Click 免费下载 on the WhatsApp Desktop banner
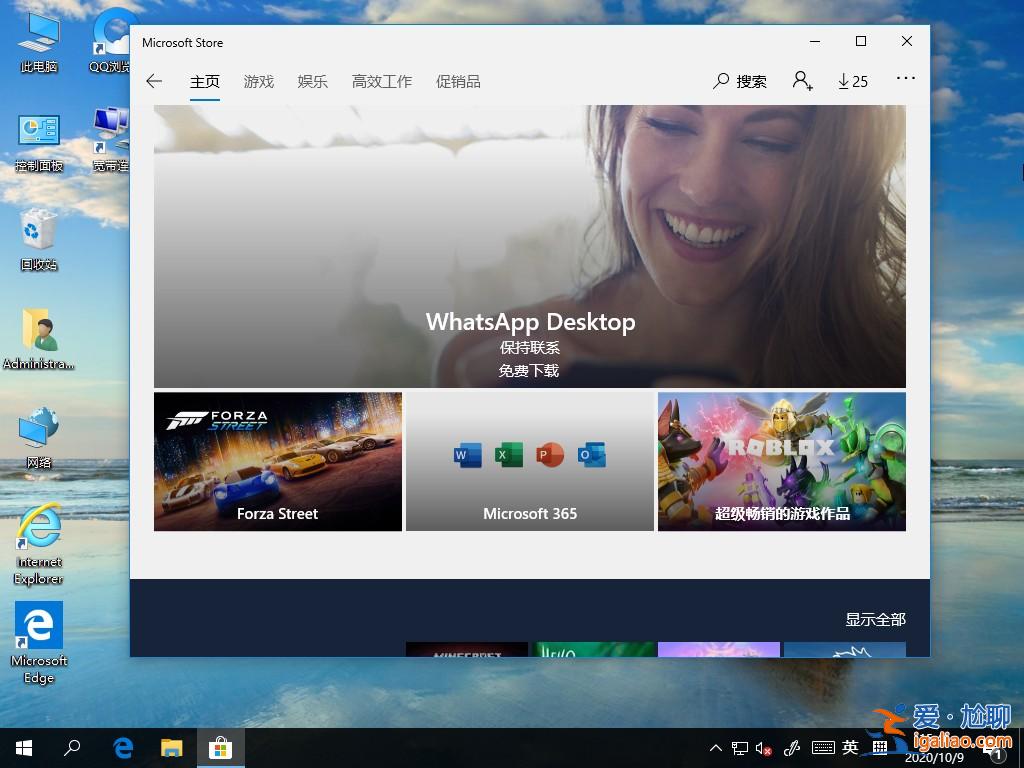This screenshot has height=768, width=1024. (x=529, y=369)
